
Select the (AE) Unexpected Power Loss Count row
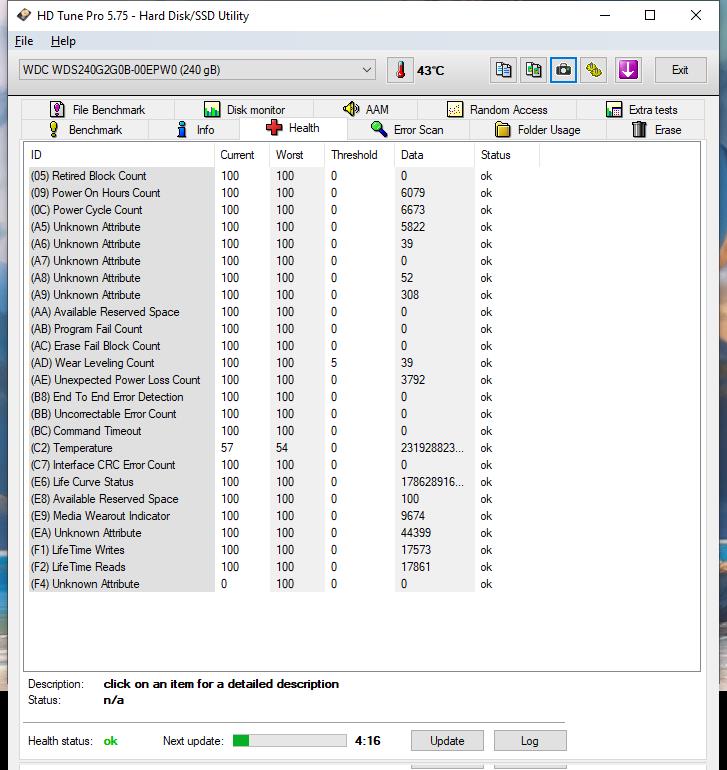[x=284, y=380]
